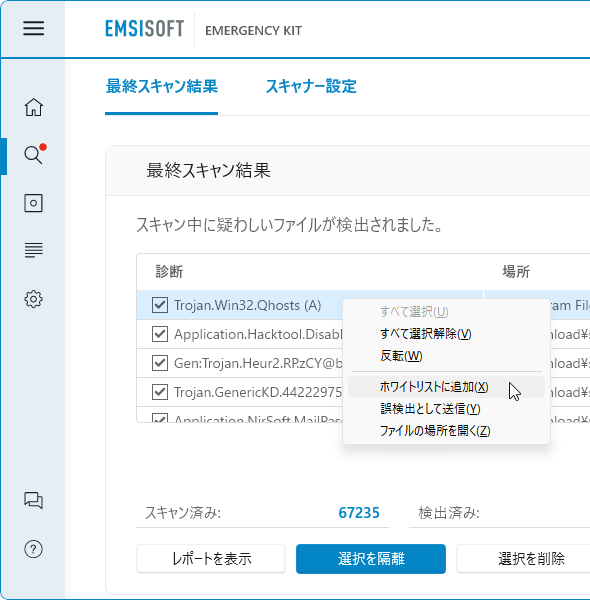The image size is (590, 600).
Task: Click the 場所 column header
Action: click(516, 272)
